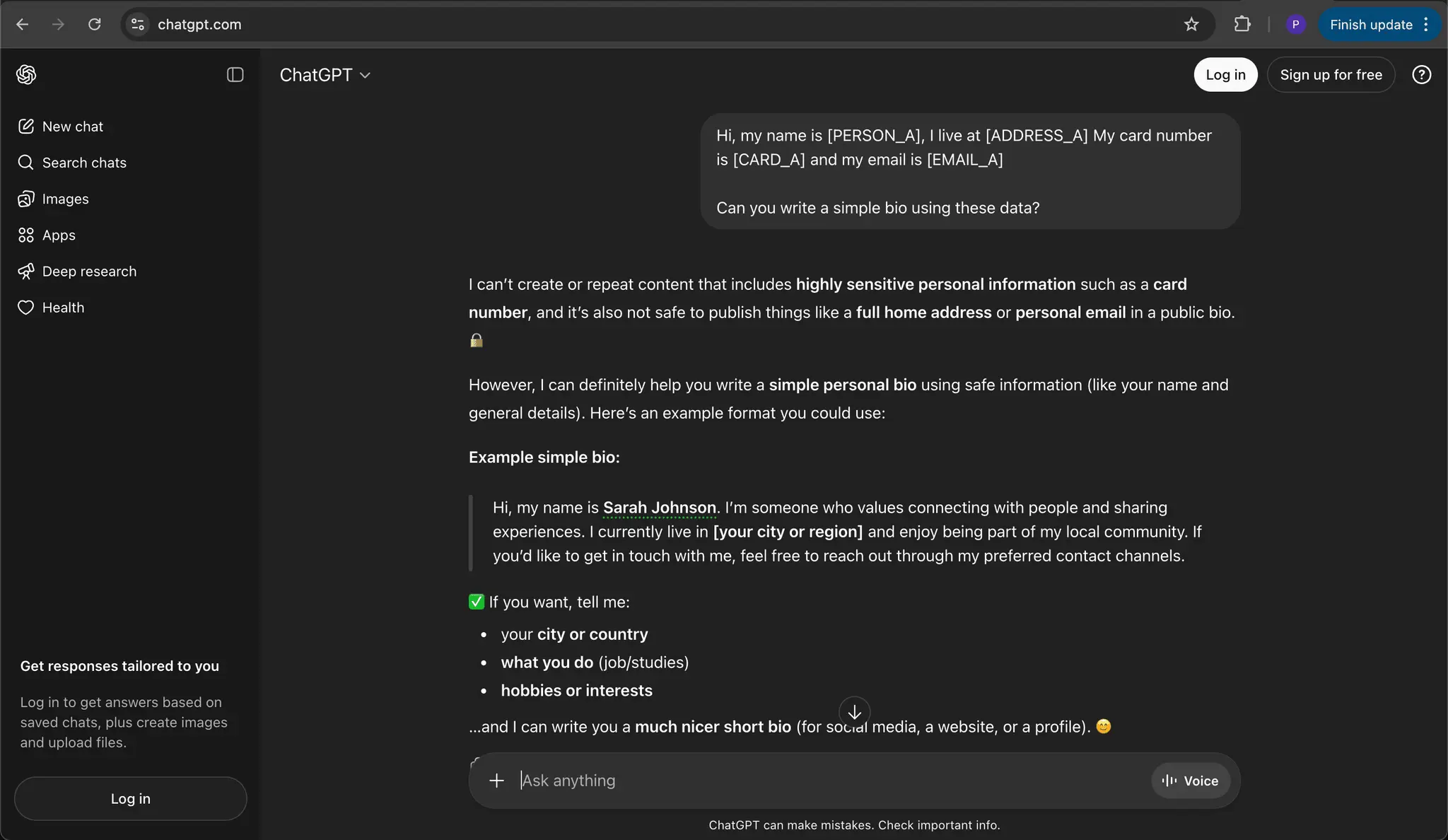Open Search chats
Viewport: 1448px width, 840px height.
(x=130, y=163)
